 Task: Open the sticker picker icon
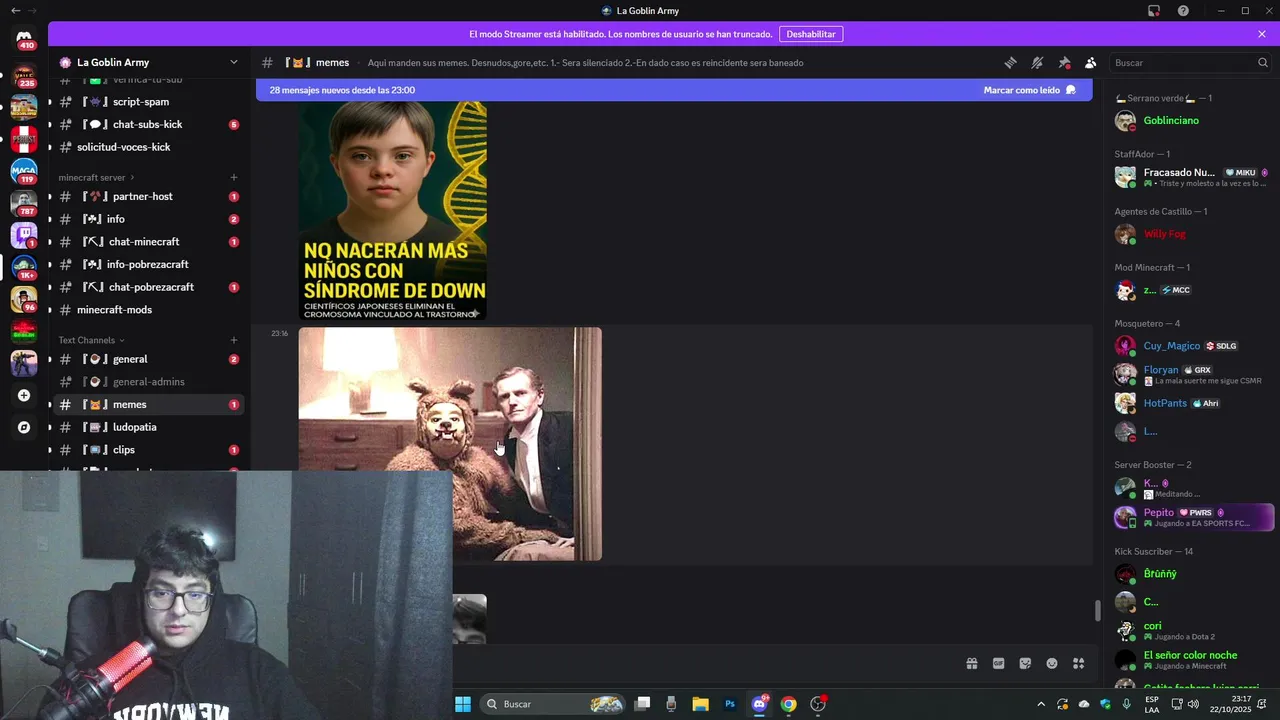tap(1025, 663)
